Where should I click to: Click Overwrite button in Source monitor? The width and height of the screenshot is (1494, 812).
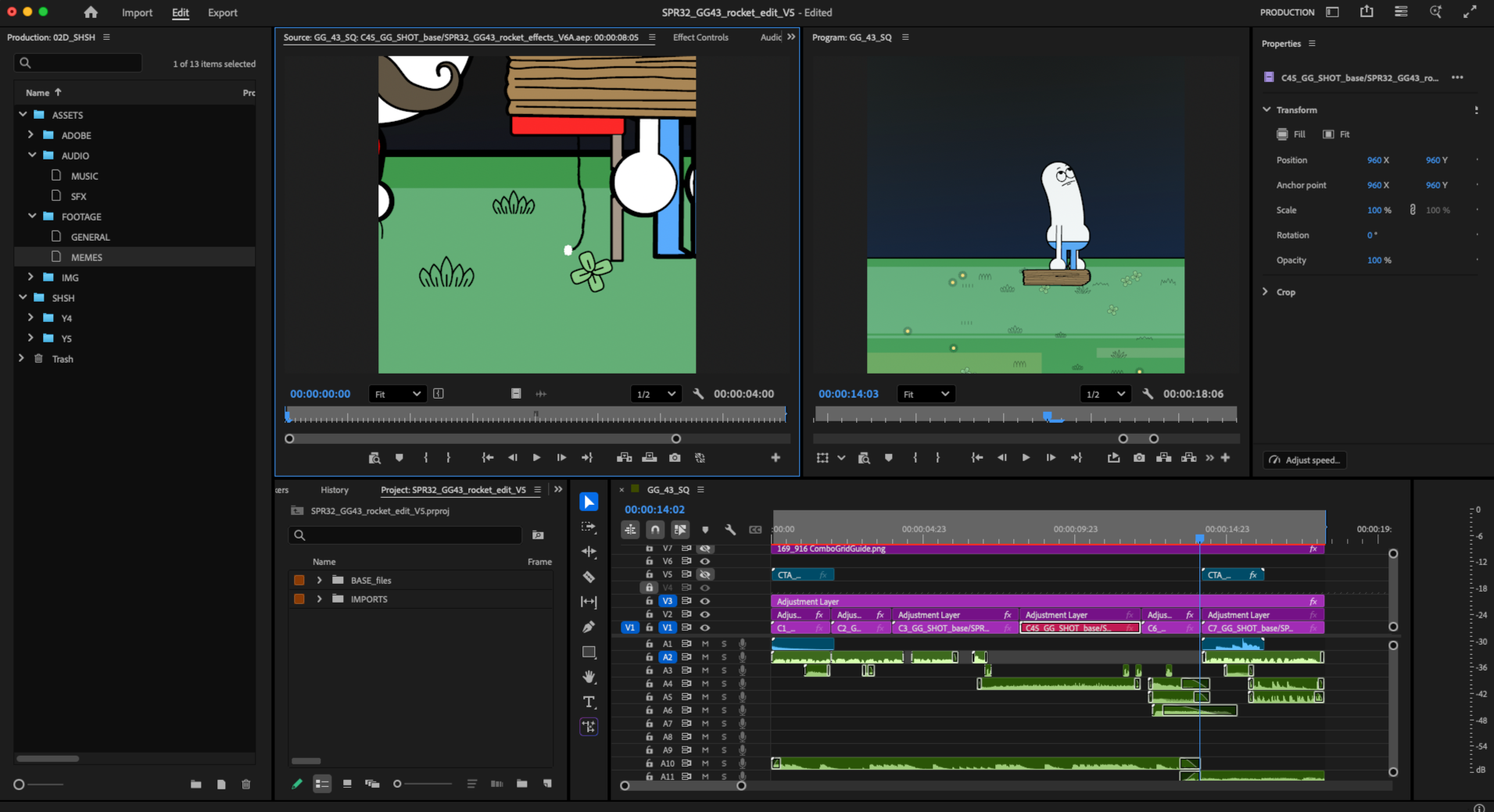649,458
